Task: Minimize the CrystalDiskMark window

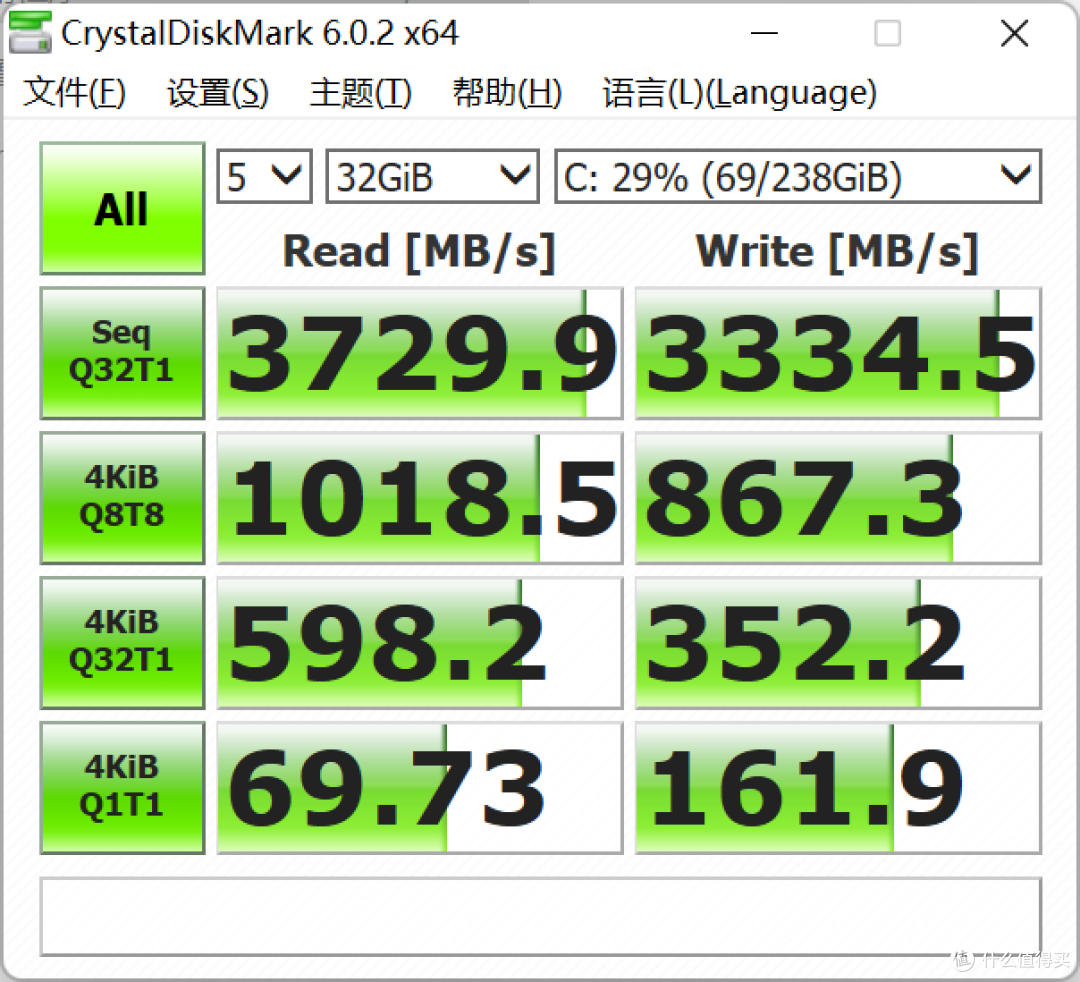Action: pyautogui.click(x=764, y=33)
